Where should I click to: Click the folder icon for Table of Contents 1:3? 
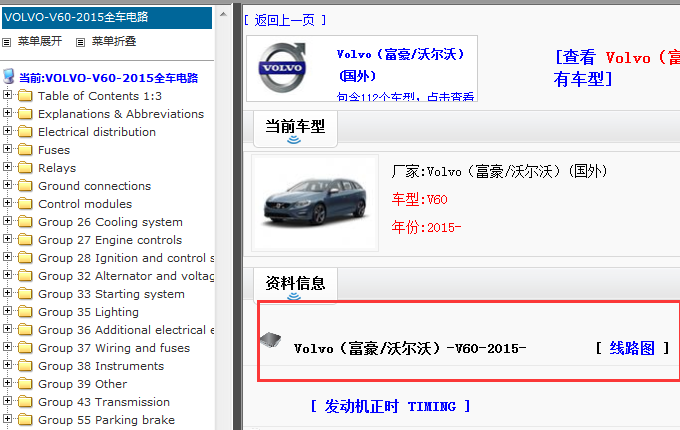[x=25, y=96]
